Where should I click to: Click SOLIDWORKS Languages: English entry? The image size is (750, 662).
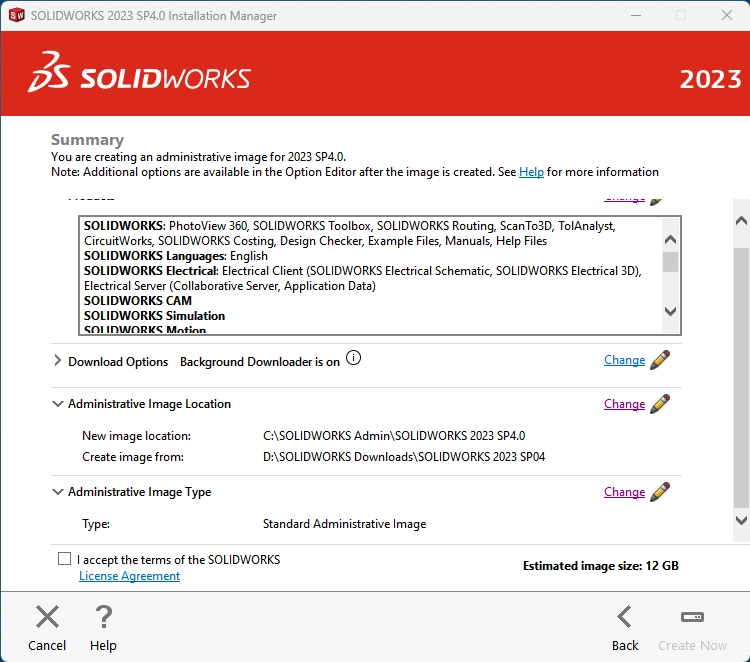click(x=176, y=256)
